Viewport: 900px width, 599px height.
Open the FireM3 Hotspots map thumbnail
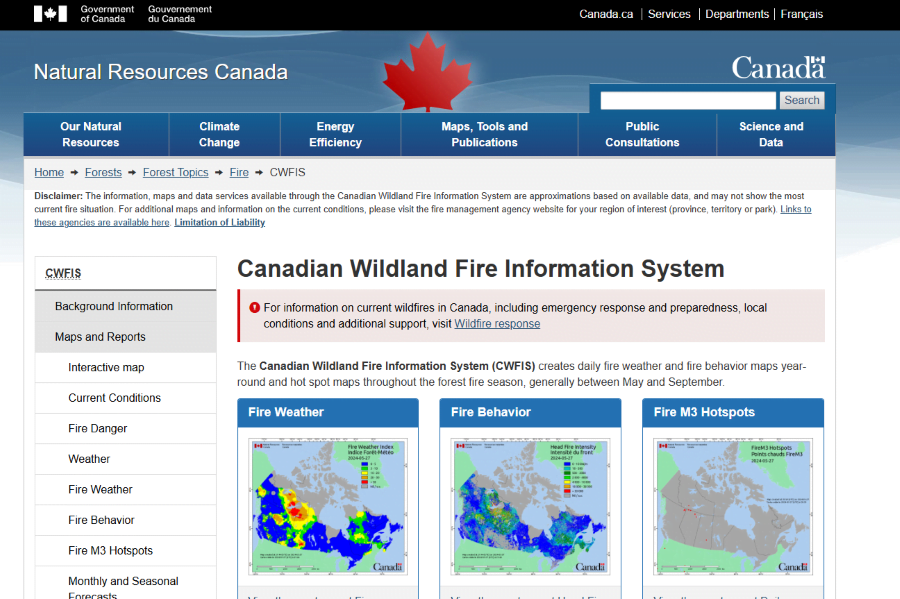[x=733, y=507]
